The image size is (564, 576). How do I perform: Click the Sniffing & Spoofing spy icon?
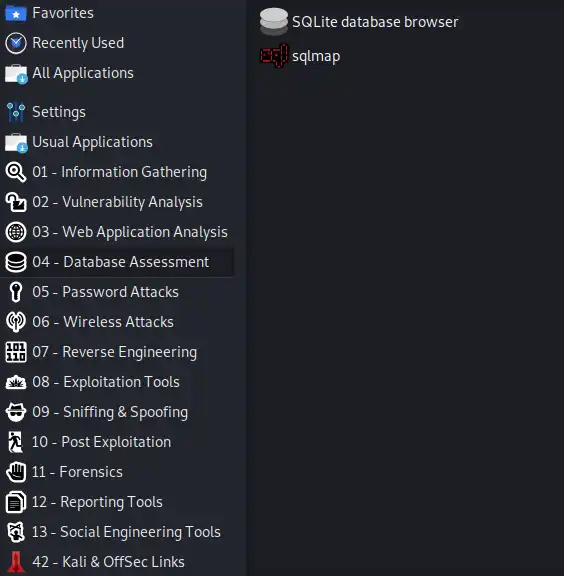[x=16, y=412]
